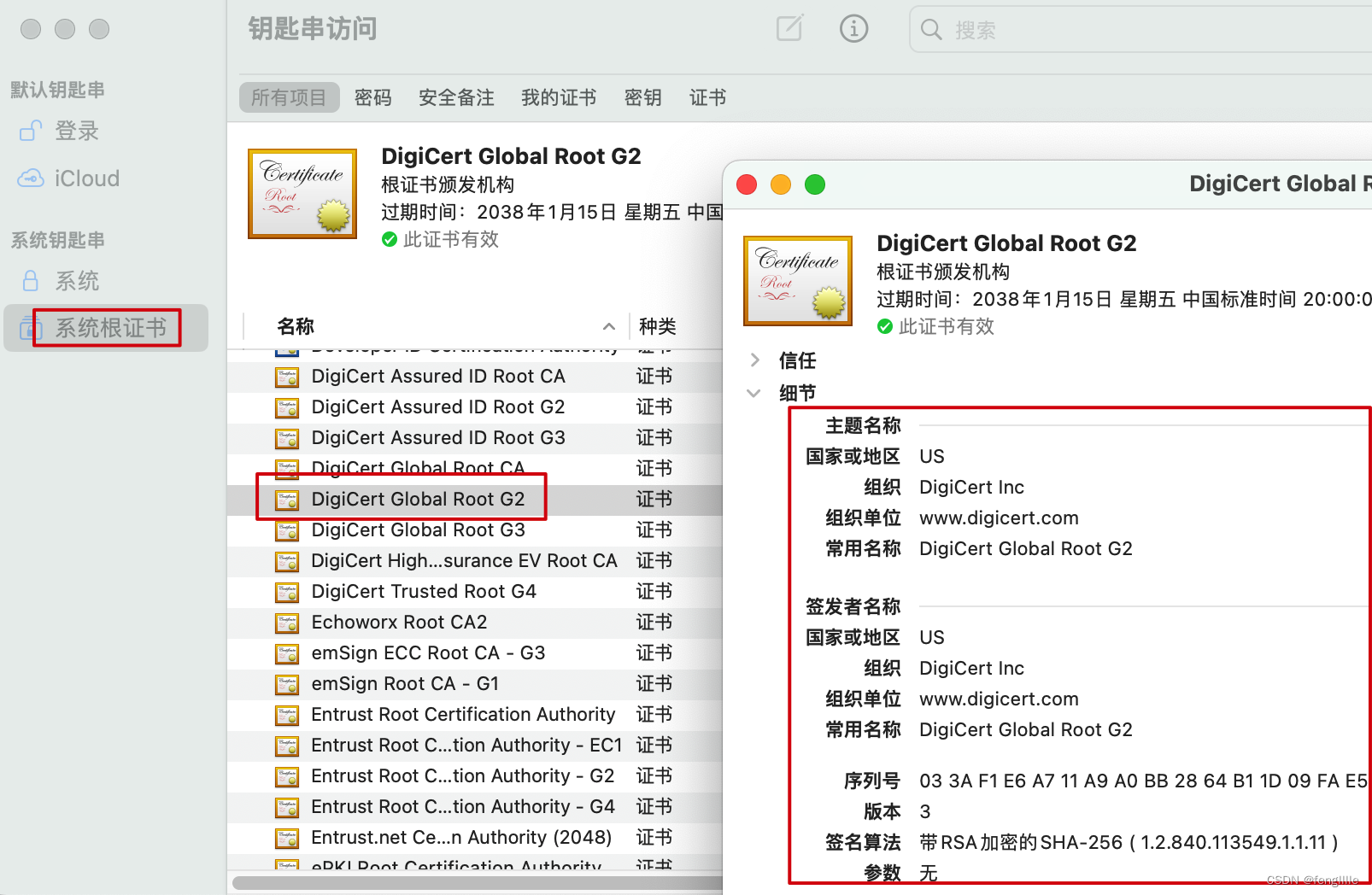This screenshot has width=1372, height=895.
Task: Click the 系统根证书 sidebar icon
Action: click(31, 328)
